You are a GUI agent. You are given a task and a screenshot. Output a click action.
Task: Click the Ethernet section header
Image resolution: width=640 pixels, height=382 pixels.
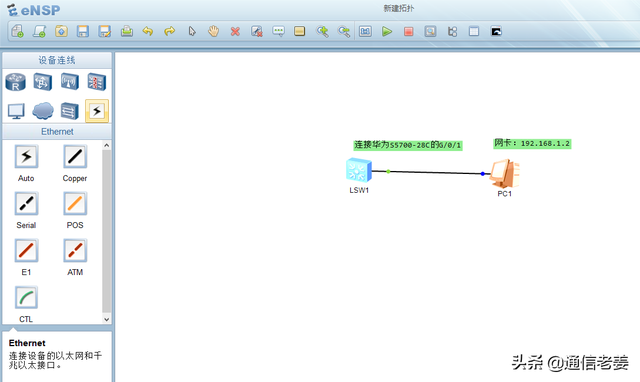click(57, 131)
